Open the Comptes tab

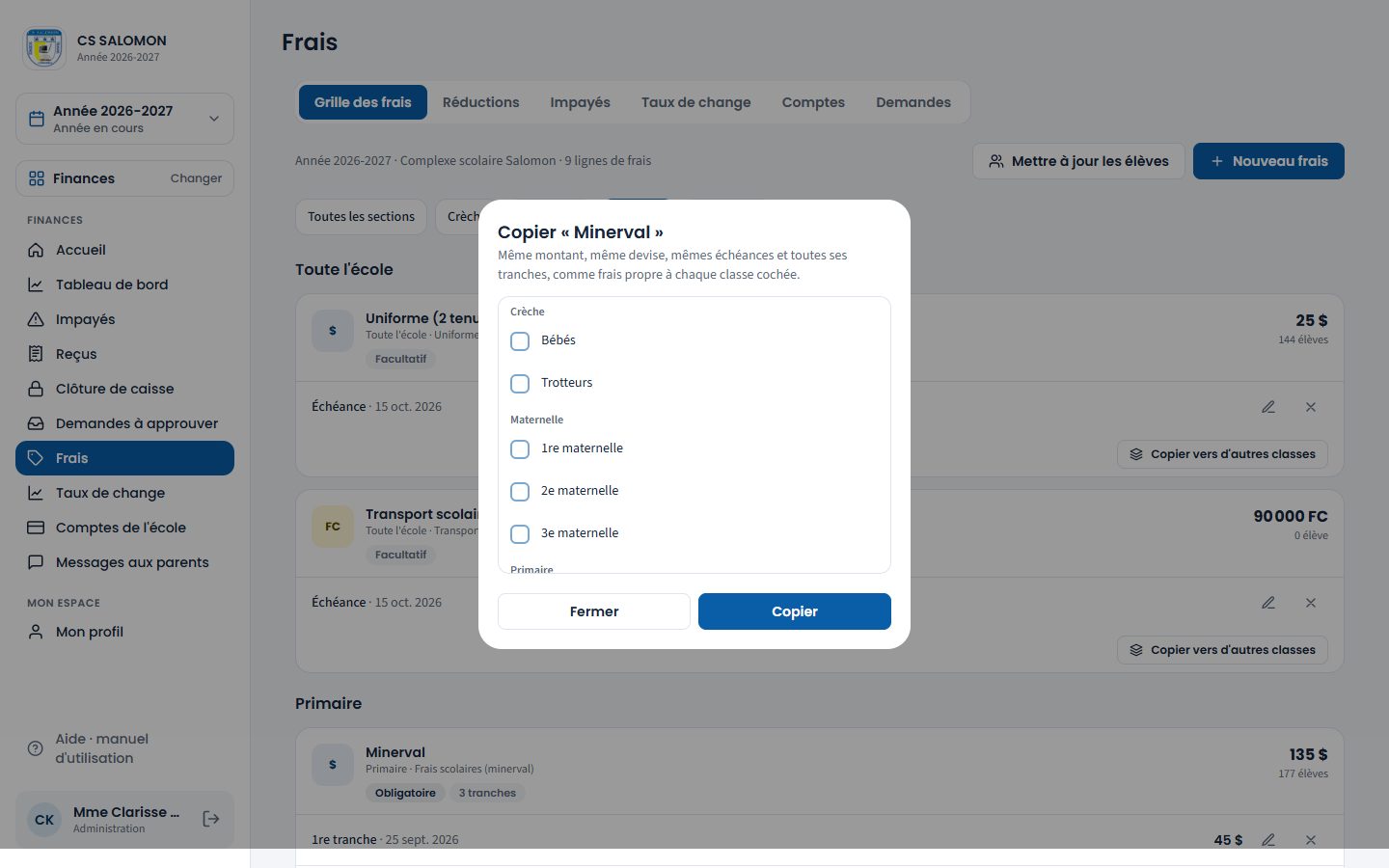pyautogui.click(x=813, y=102)
